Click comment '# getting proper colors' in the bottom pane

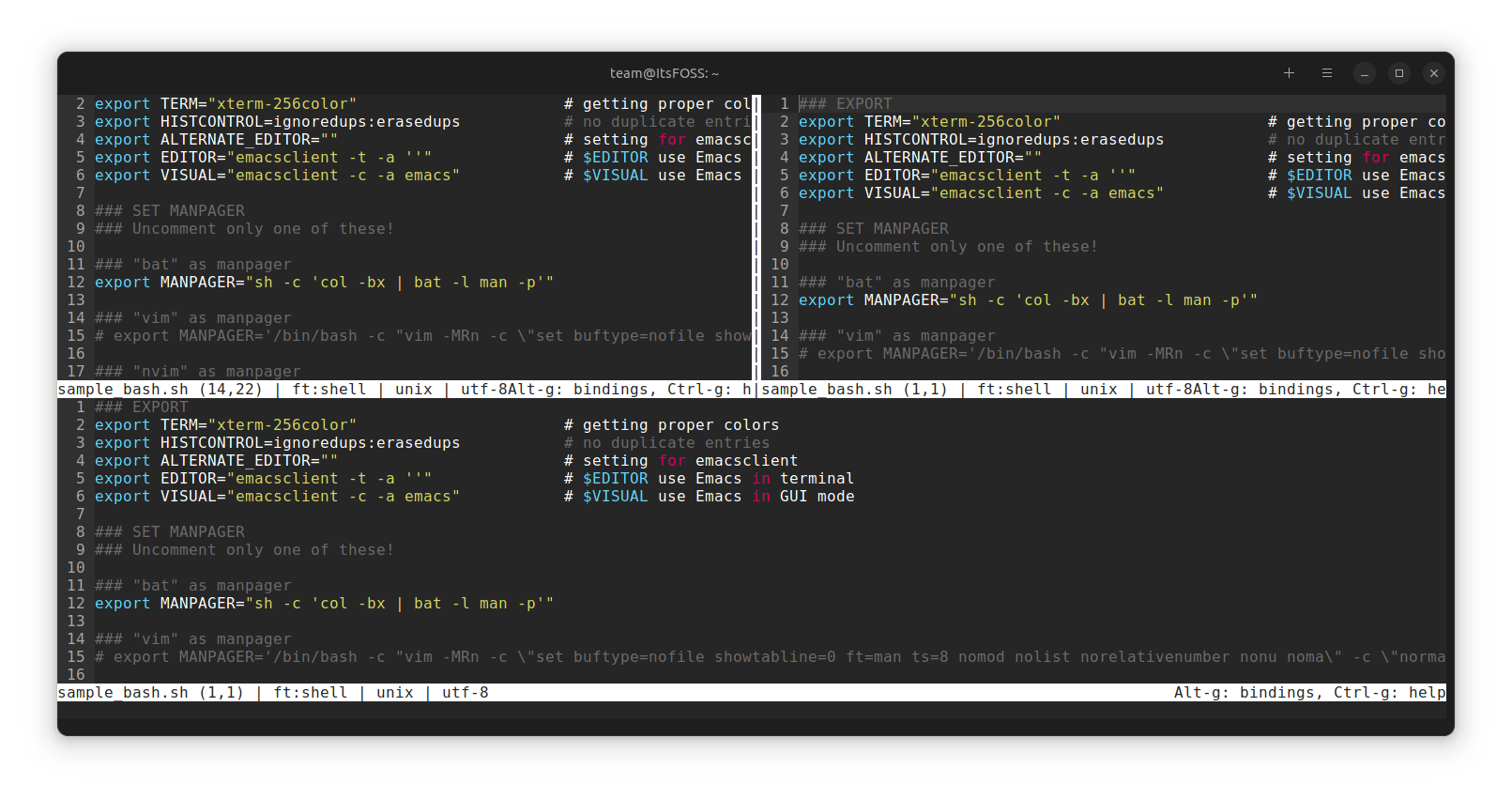coord(672,425)
